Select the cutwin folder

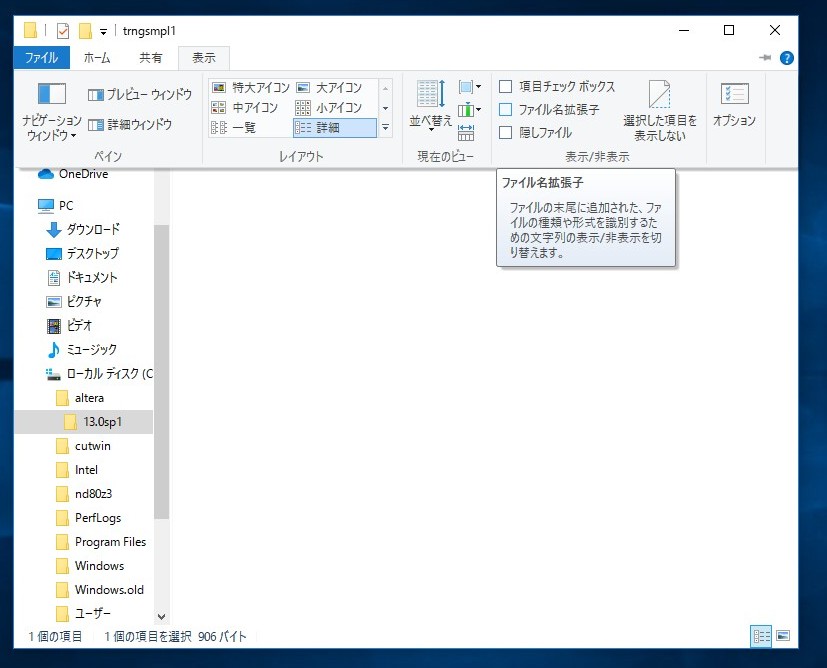83,446
